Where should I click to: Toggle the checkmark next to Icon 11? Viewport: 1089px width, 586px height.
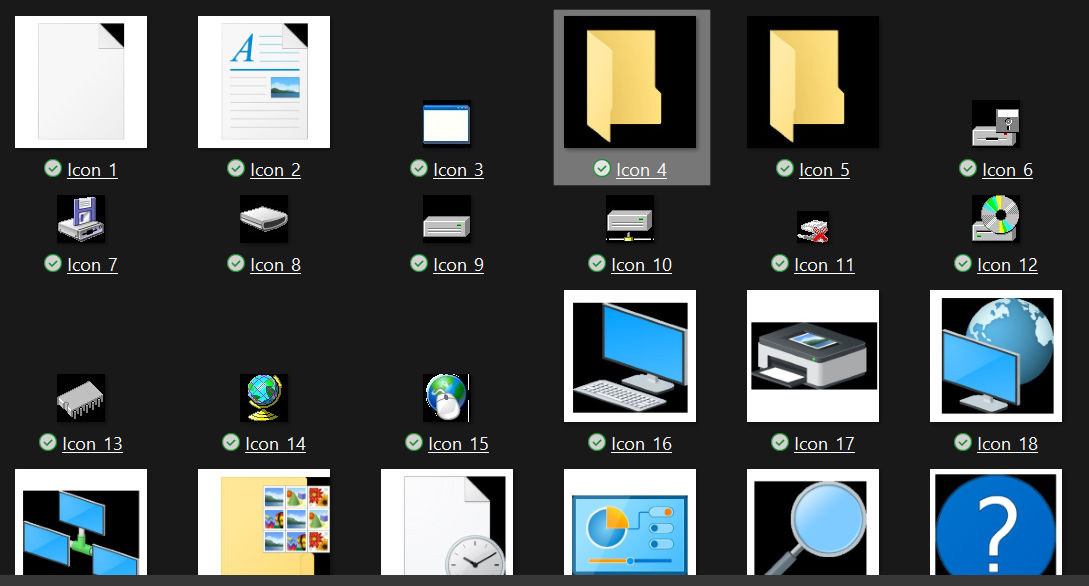click(x=779, y=263)
